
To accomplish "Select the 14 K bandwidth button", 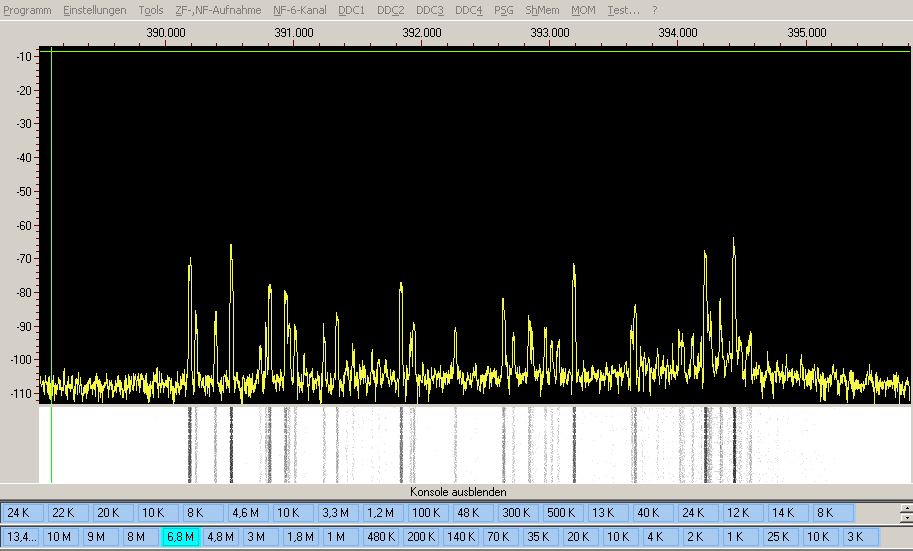I will pyautogui.click(x=790, y=513).
